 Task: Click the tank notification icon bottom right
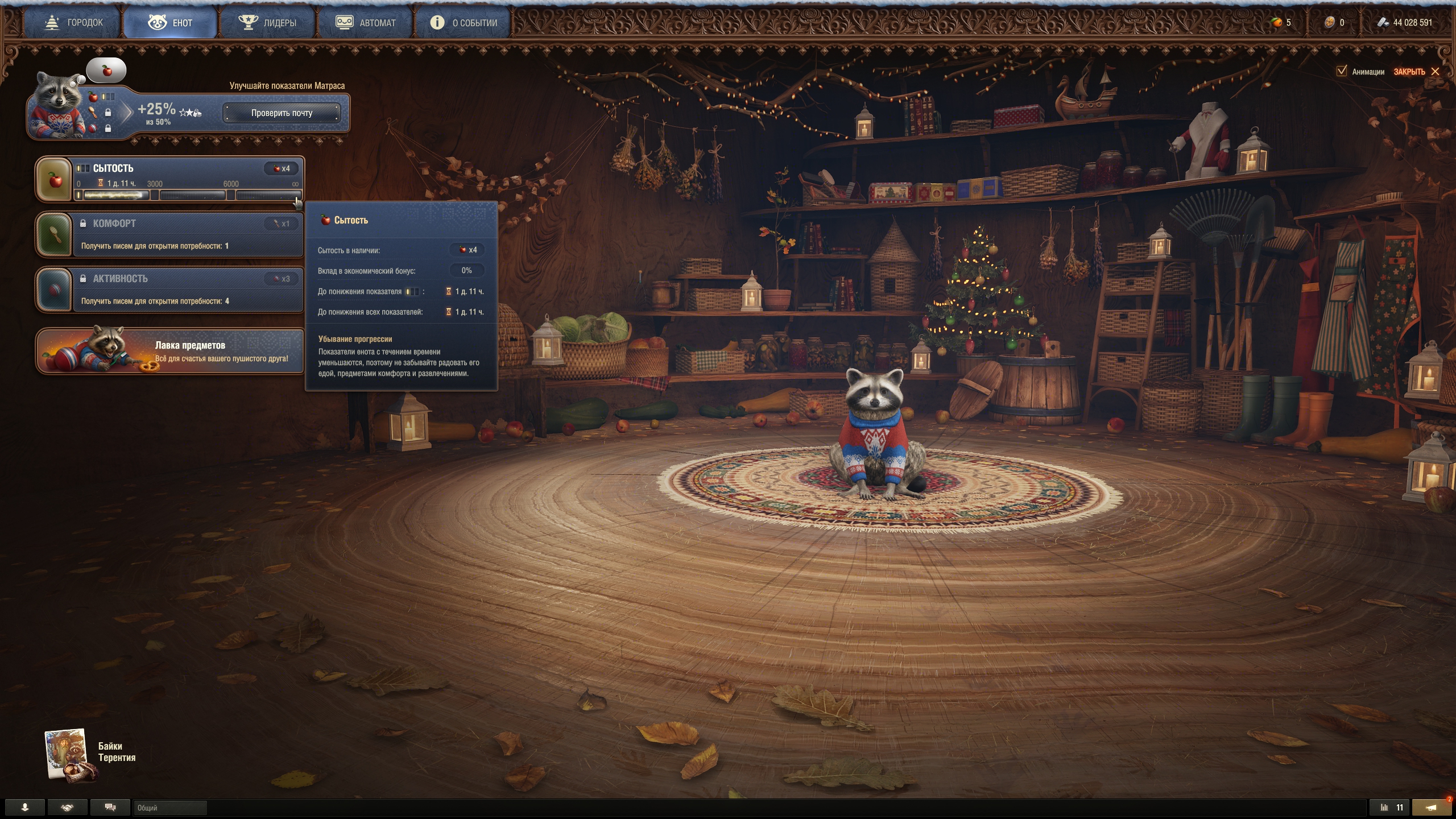(1432, 807)
